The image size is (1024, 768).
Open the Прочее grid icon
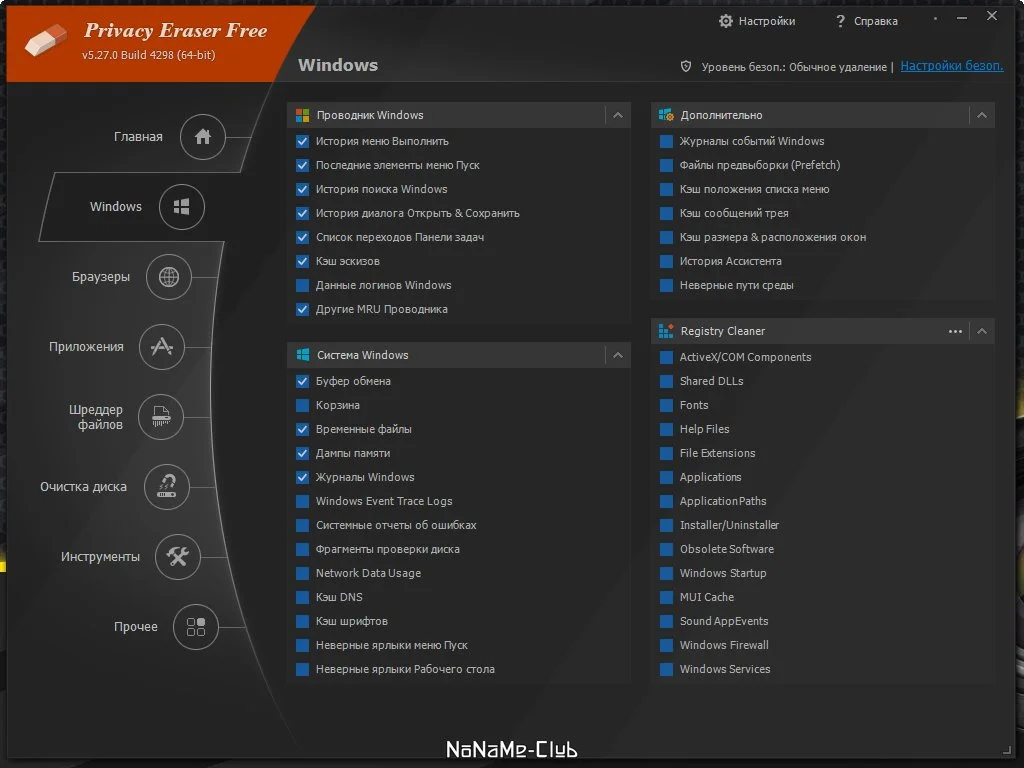click(196, 627)
